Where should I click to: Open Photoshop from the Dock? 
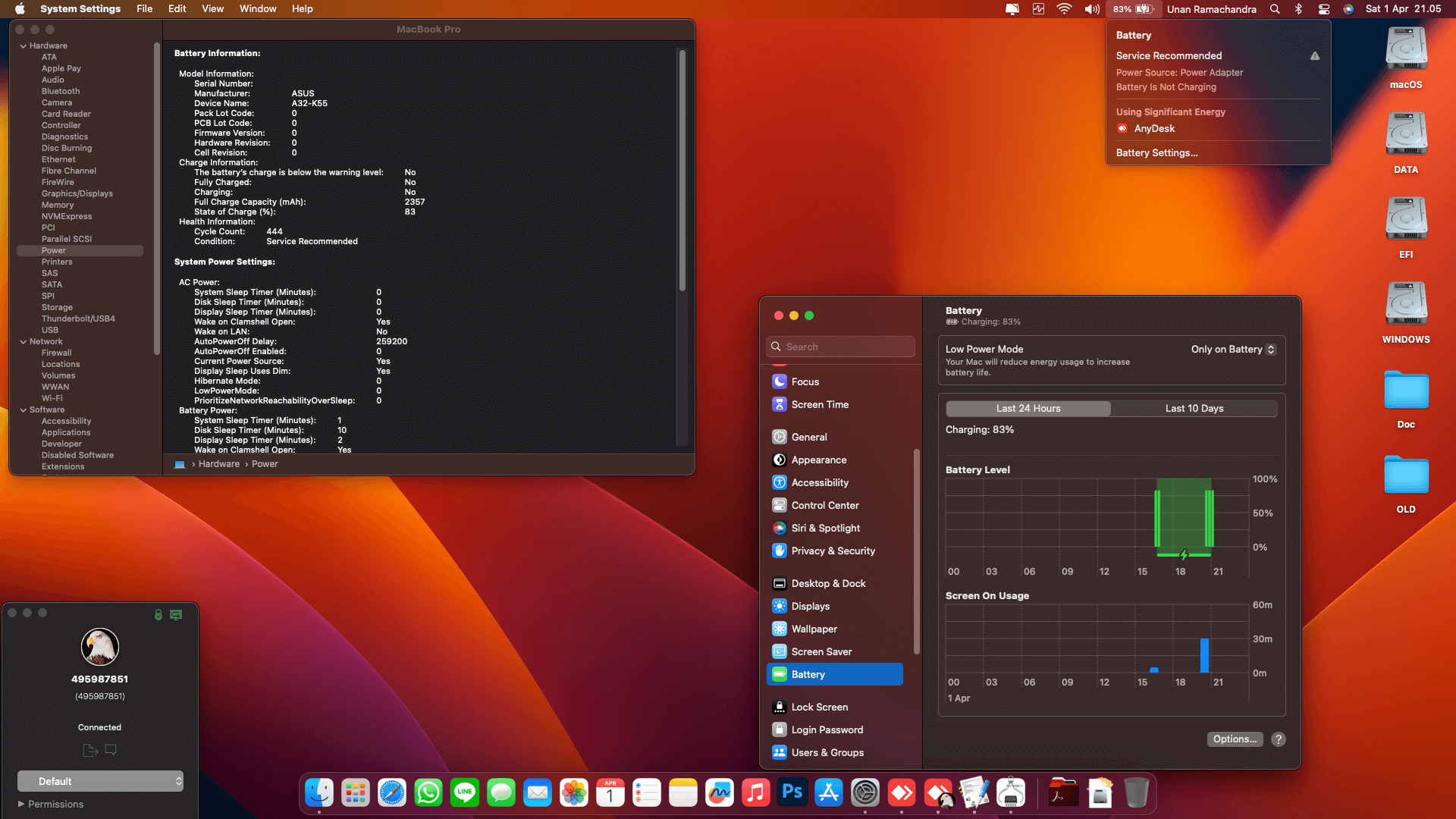(x=792, y=793)
